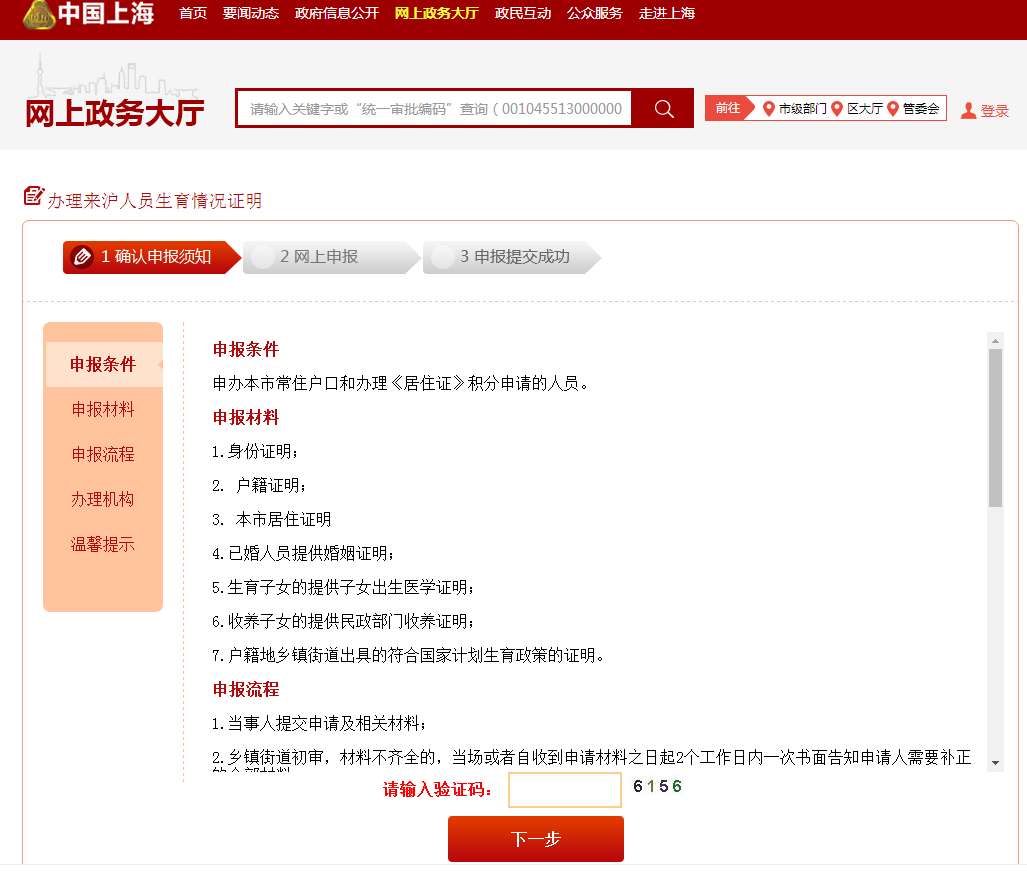Click the 办理来沪人员生育情况证明 title
The width and height of the screenshot is (1027, 872).
(x=155, y=200)
